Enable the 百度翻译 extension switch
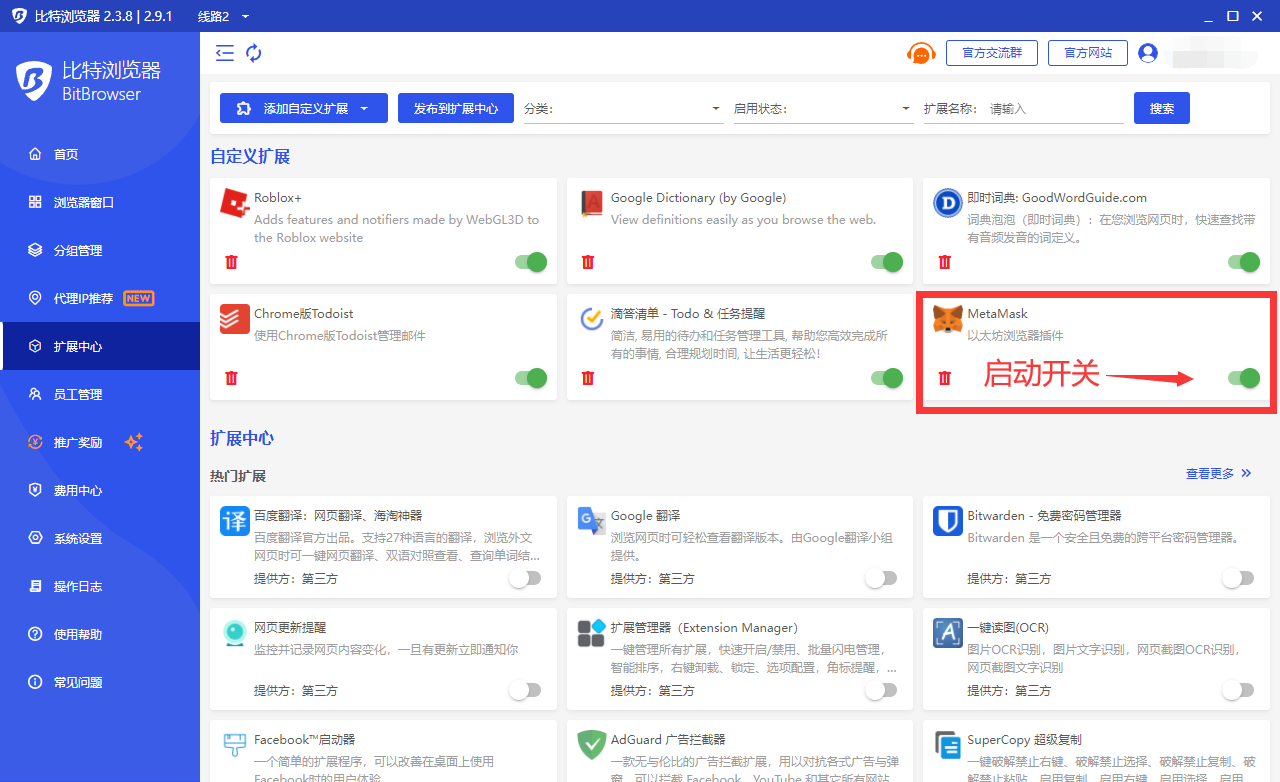 525,578
